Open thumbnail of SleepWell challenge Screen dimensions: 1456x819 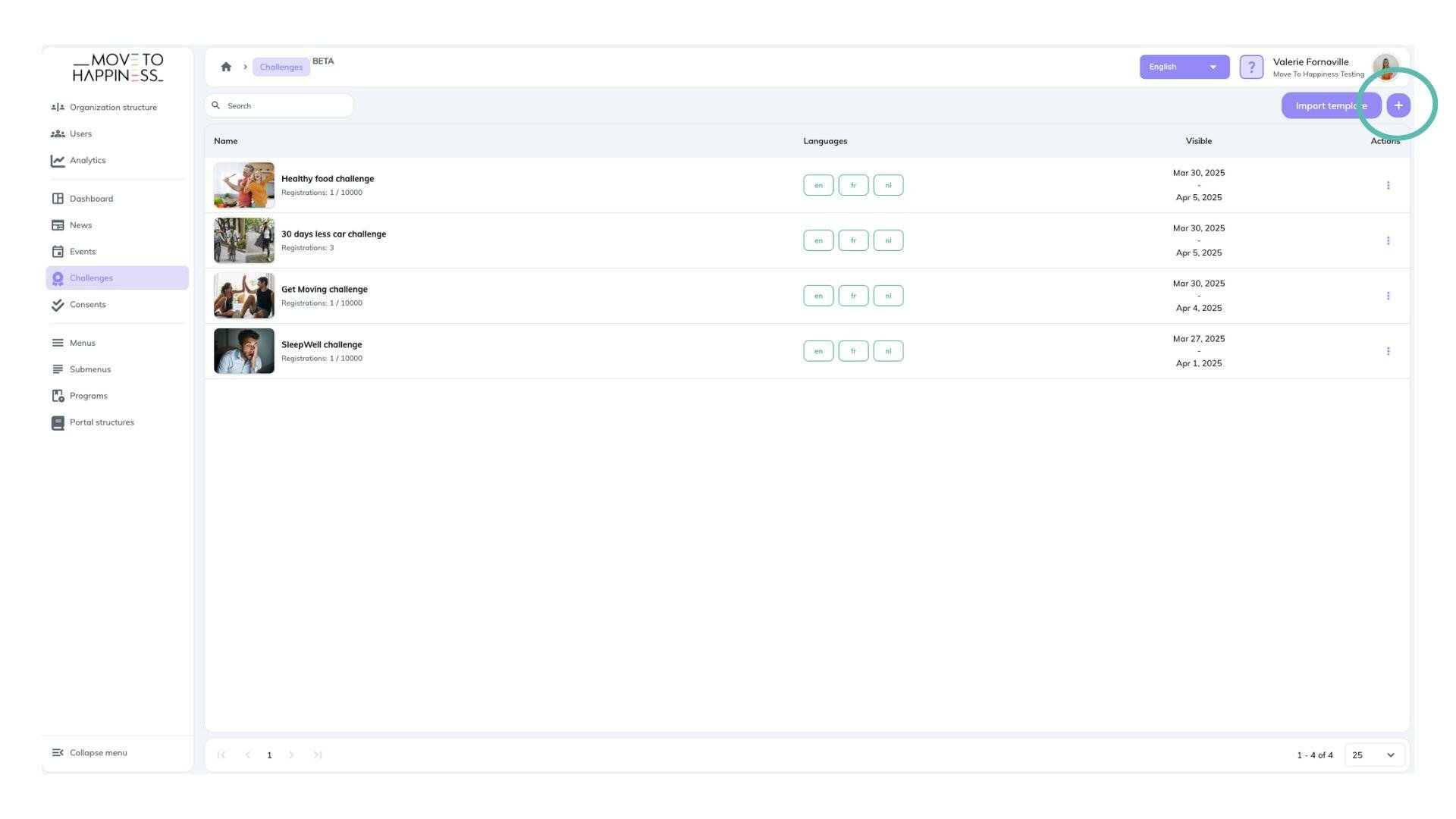point(244,351)
